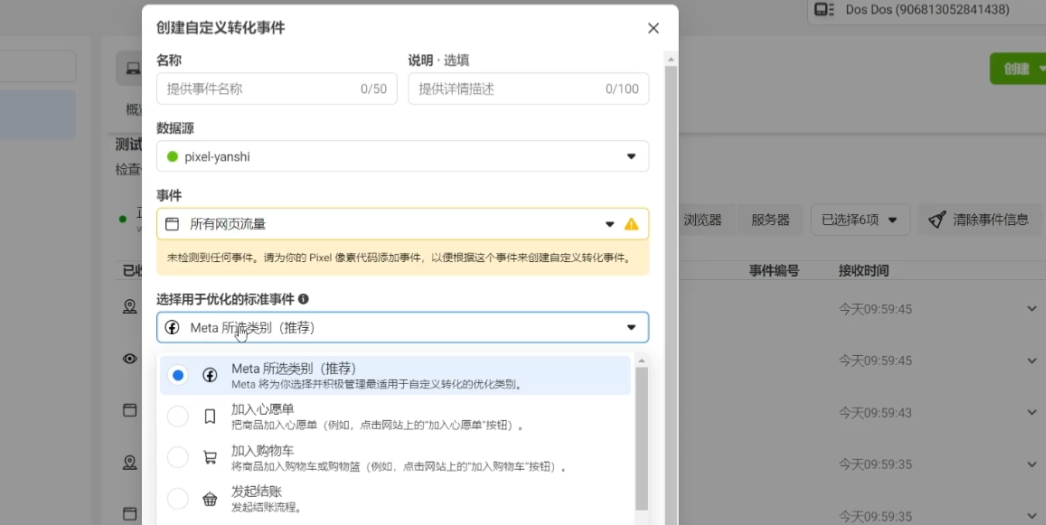Select the 加入购物车 radio option
The height and width of the screenshot is (525, 1046).
pos(177,458)
